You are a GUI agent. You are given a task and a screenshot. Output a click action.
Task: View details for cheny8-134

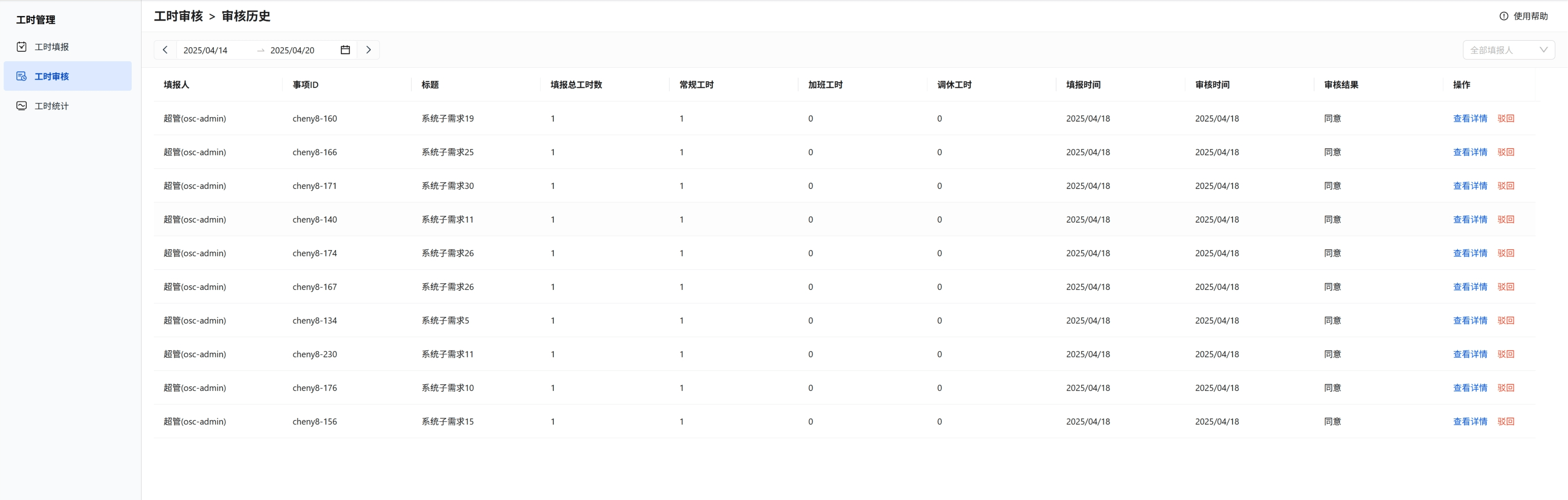coord(1470,320)
